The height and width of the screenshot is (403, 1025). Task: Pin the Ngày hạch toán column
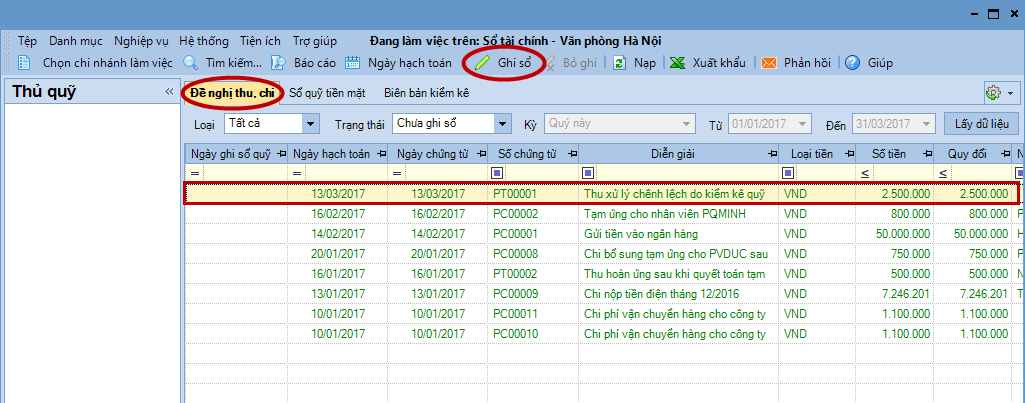(x=380, y=154)
